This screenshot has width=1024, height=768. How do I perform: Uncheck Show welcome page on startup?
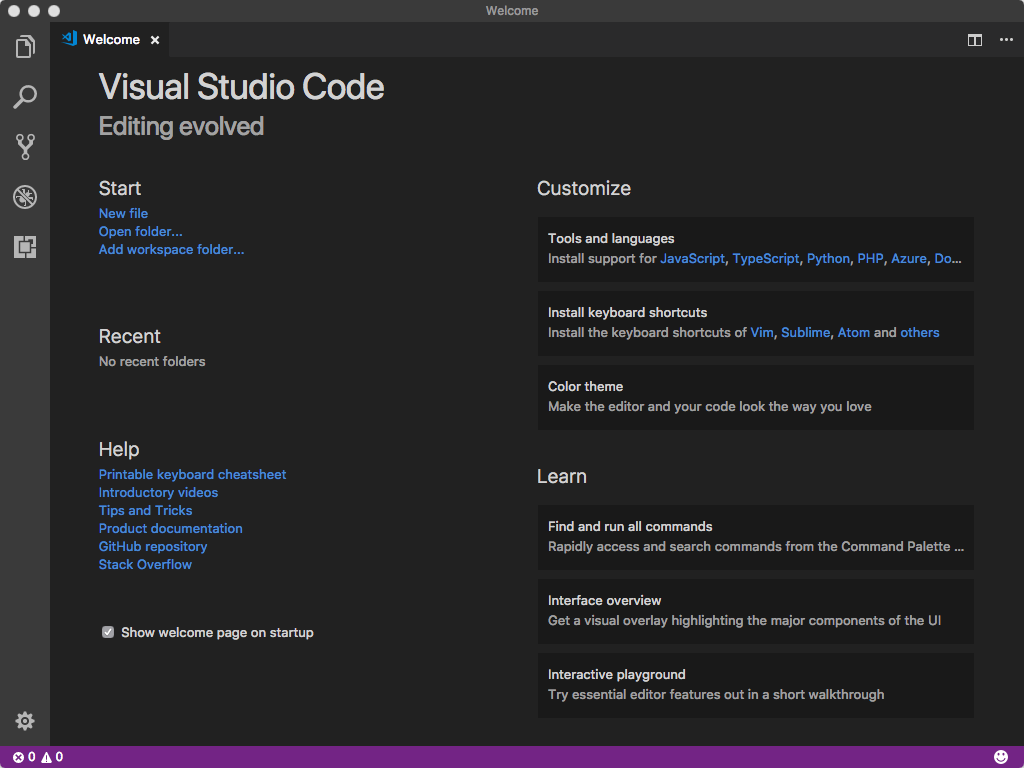[108, 632]
